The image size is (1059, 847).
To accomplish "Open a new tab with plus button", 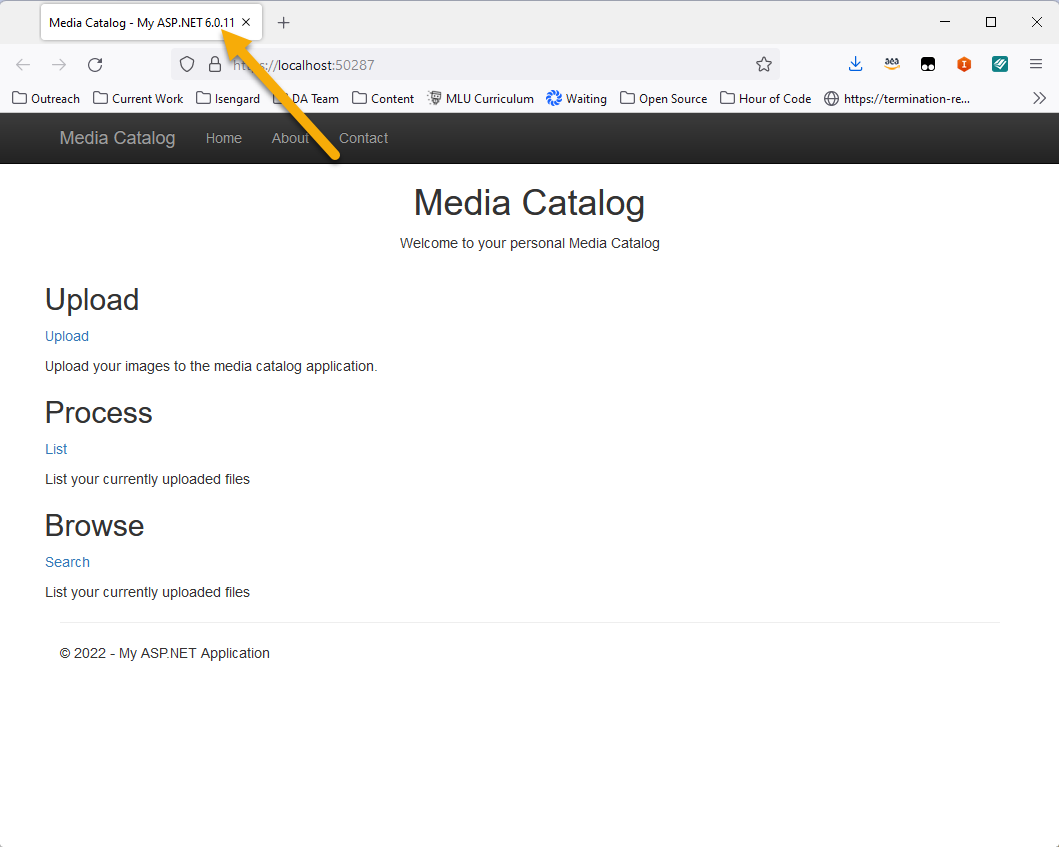I will pos(284,23).
